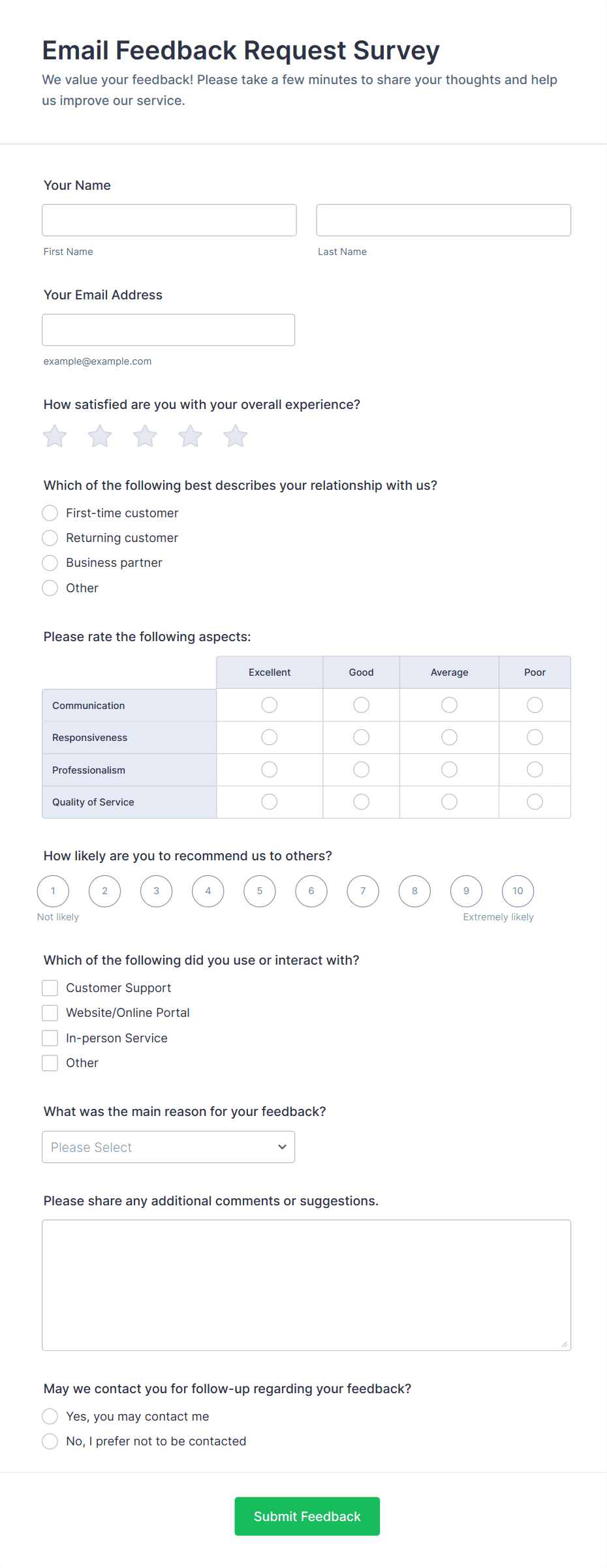607x1568 pixels.
Task: Choose Yes, you may contact me
Action: [x=50, y=1416]
